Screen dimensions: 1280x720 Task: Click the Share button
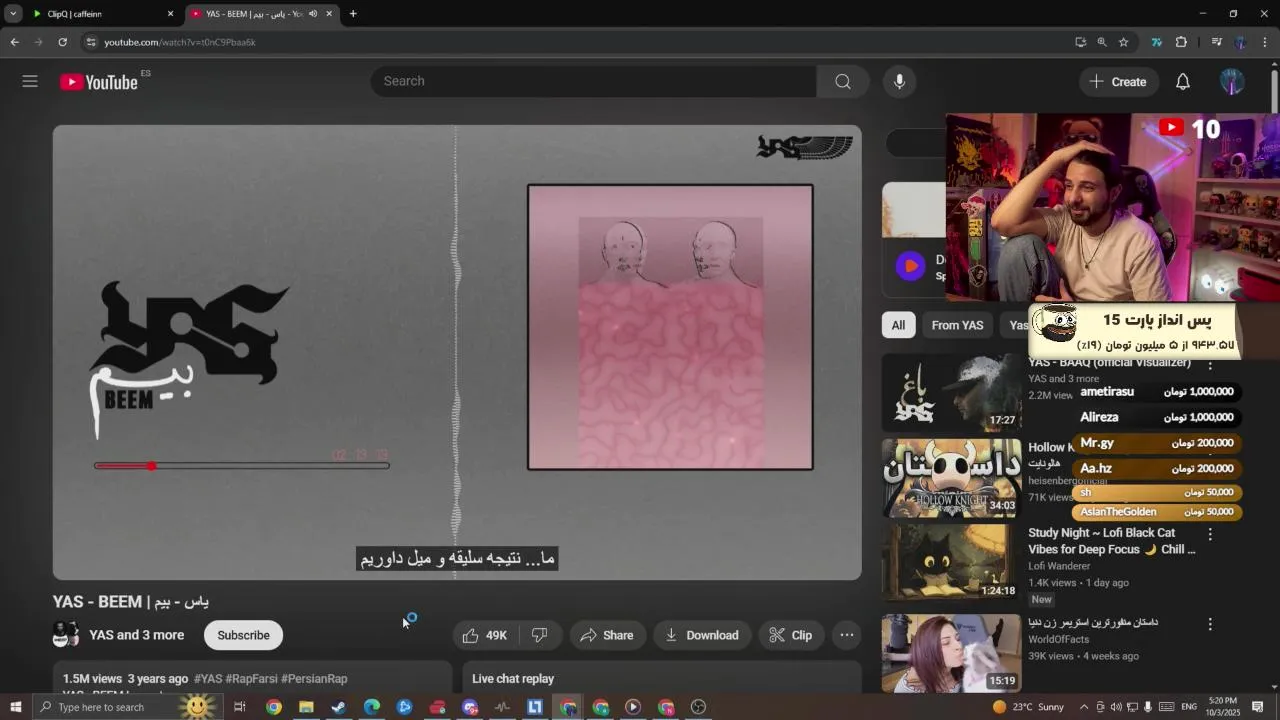[x=606, y=635]
